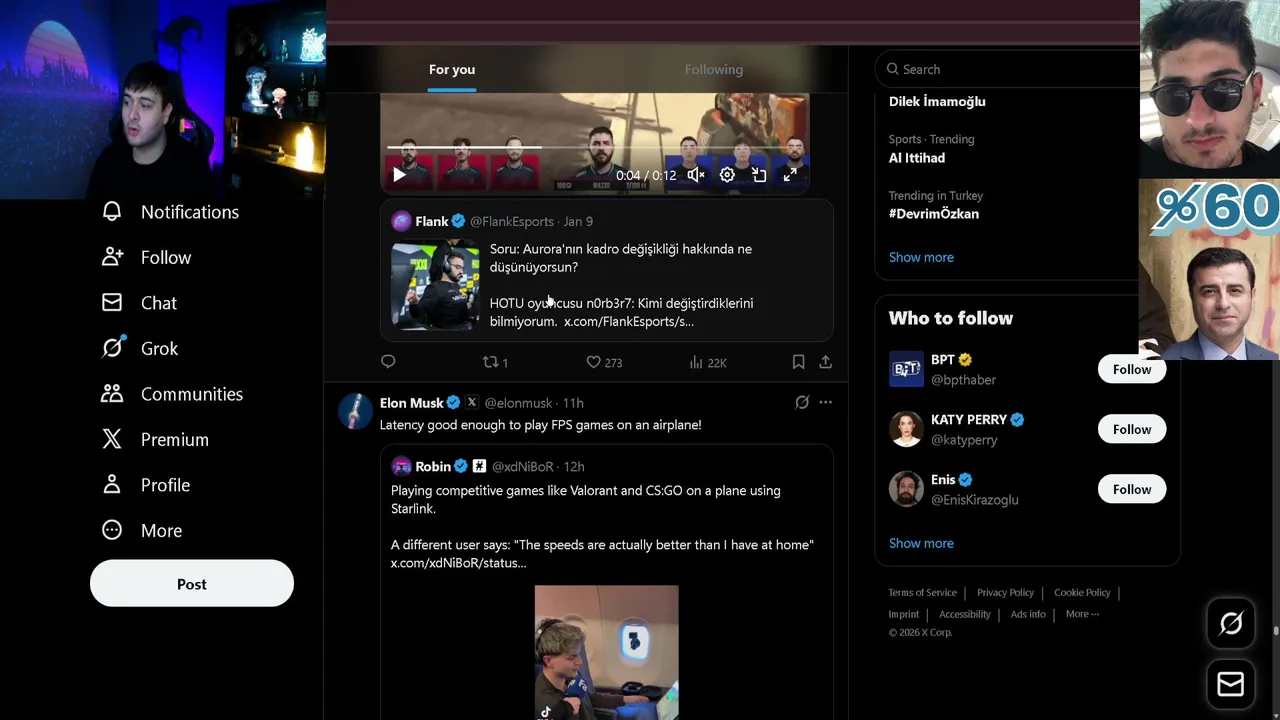Open the Communities people icon
The height and width of the screenshot is (720, 1280).
(x=112, y=393)
